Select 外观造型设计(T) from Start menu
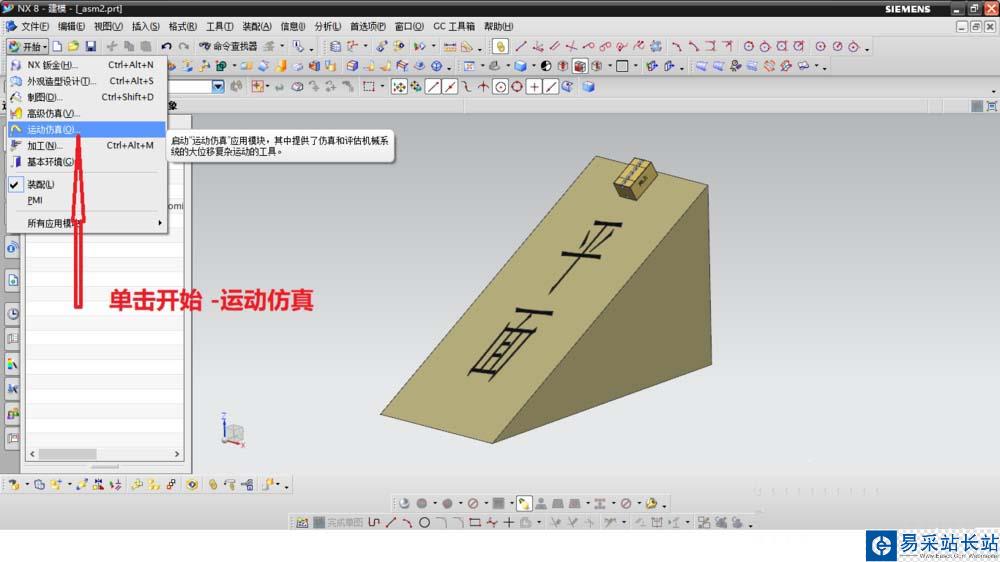 click(86, 81)
